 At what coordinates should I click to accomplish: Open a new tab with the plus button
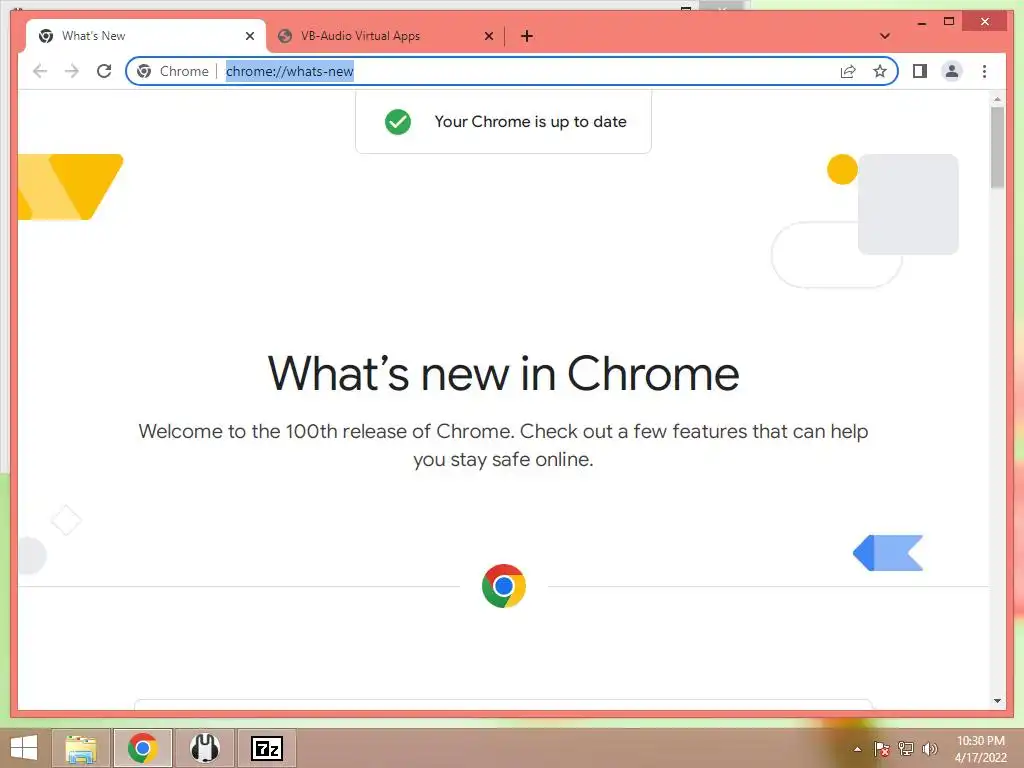coord(527,36)
